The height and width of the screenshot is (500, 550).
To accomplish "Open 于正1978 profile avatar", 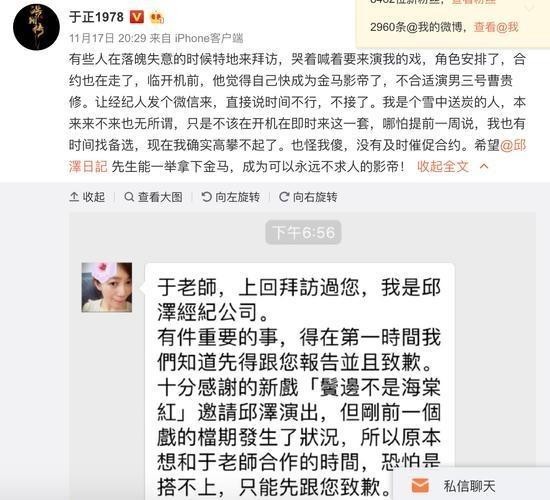I will [36, 27].
